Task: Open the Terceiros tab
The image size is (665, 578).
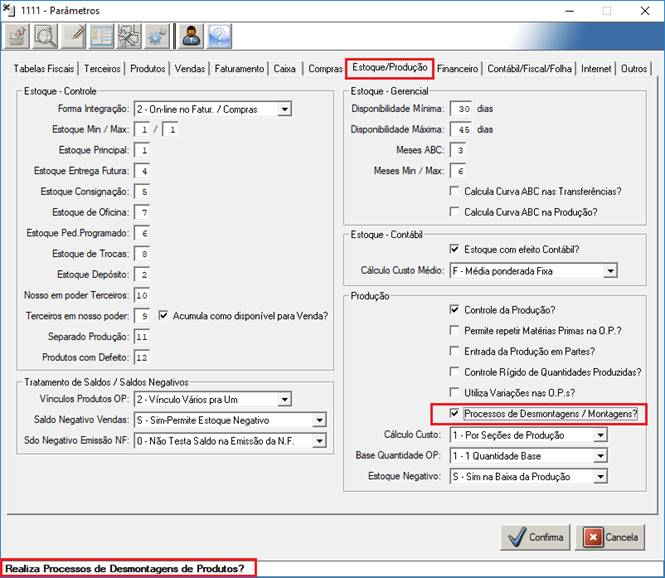Action: (102, 69)
